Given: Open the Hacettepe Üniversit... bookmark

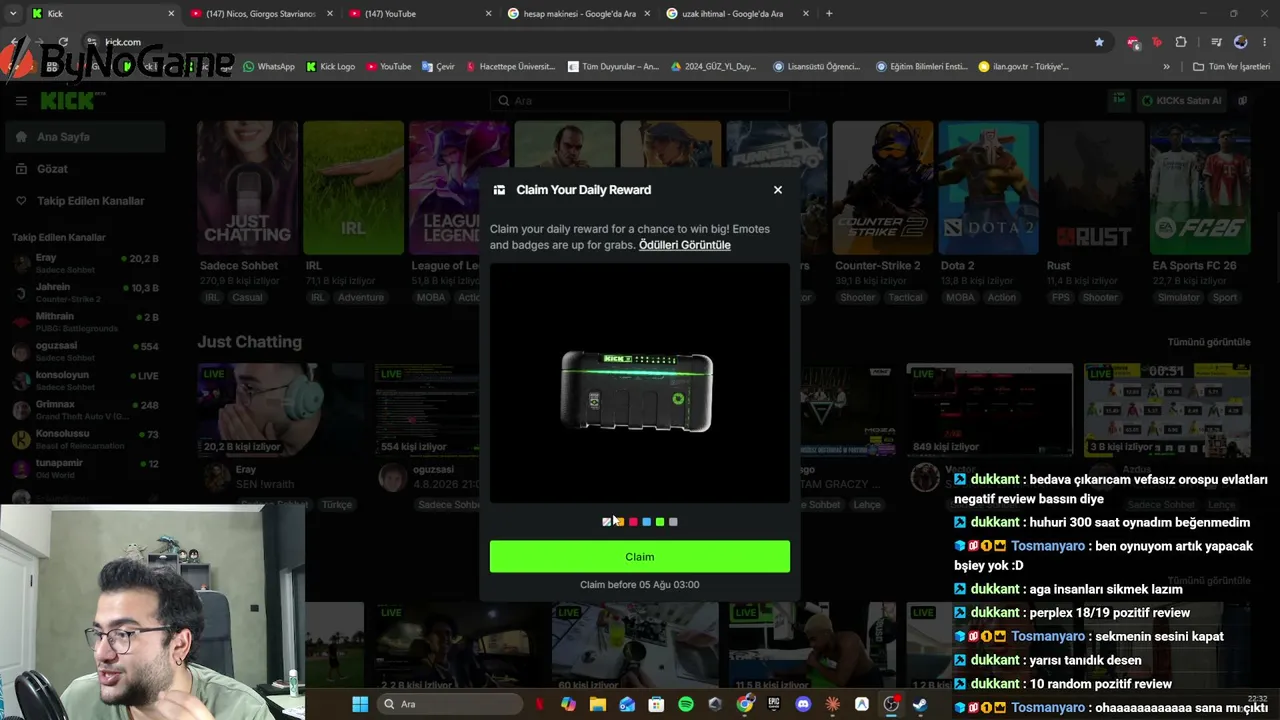Looking at the screenshot, I should pos(510,67).
